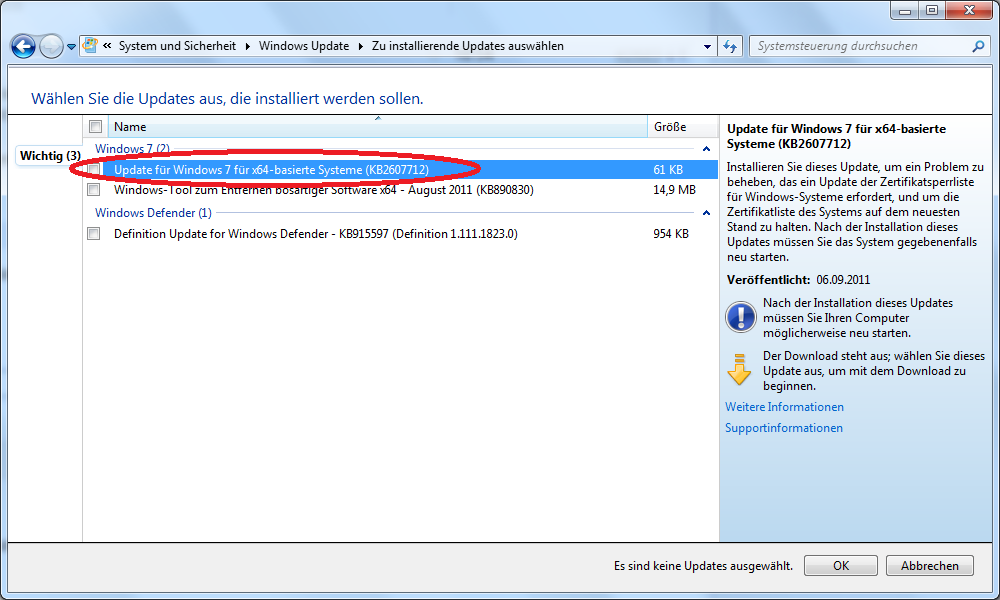Click the Forward navigation arrow

point(51,47)
